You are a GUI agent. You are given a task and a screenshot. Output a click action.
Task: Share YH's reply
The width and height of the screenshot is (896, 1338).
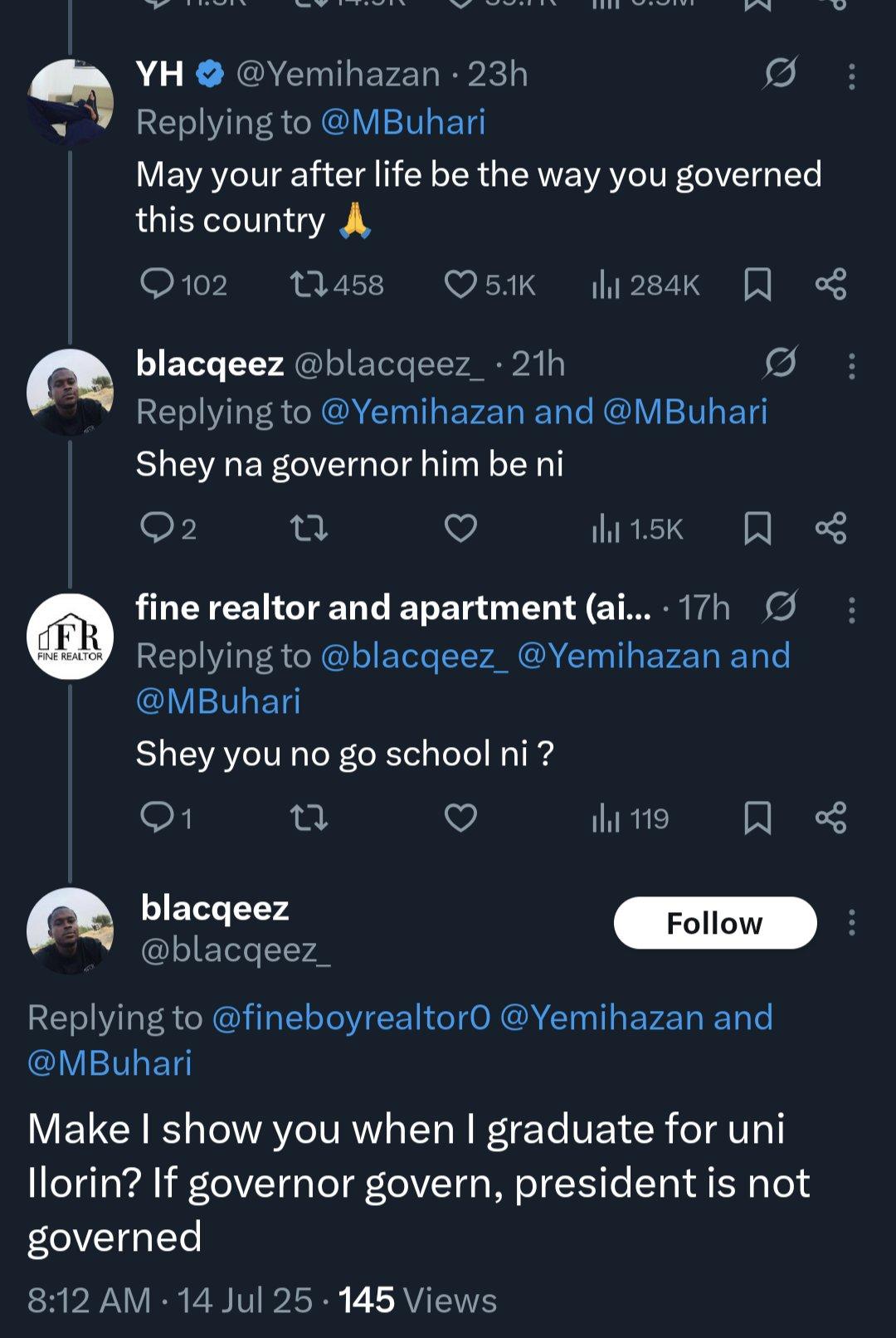tap(830, 285)
